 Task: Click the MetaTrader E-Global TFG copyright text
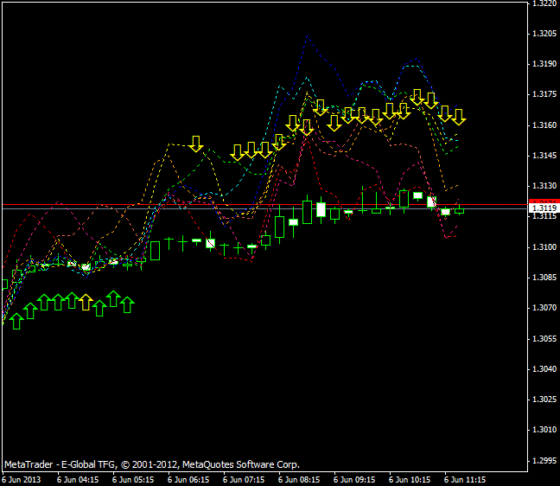[152, 465]
